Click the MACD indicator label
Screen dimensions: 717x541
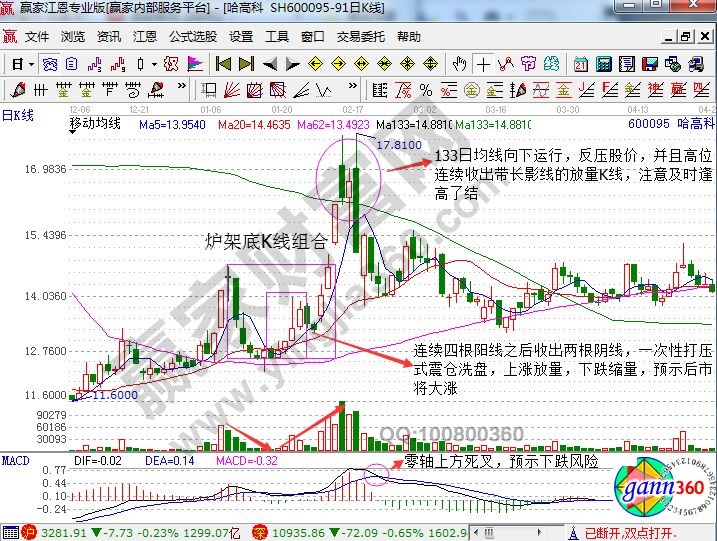(15, 459)
